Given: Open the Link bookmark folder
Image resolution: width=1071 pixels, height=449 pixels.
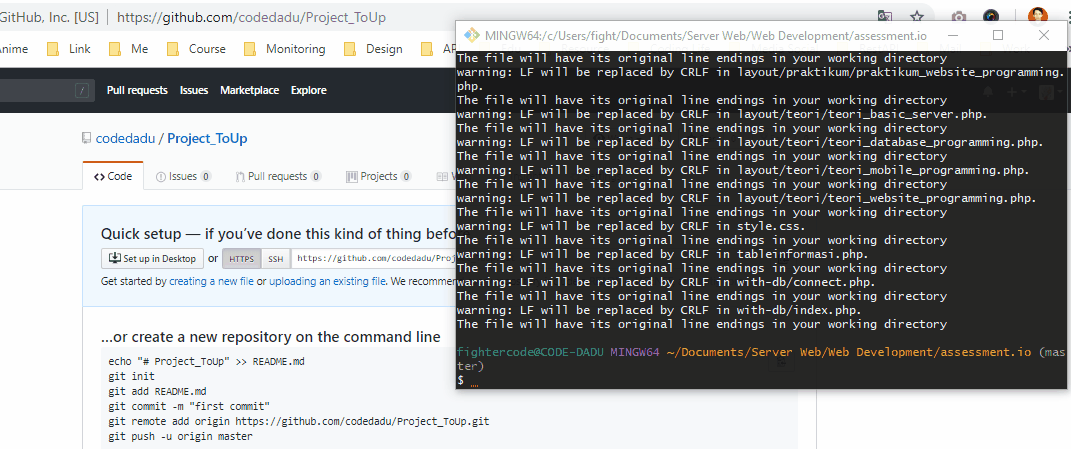Looking at the screenshot, I should tap(69, 49).
